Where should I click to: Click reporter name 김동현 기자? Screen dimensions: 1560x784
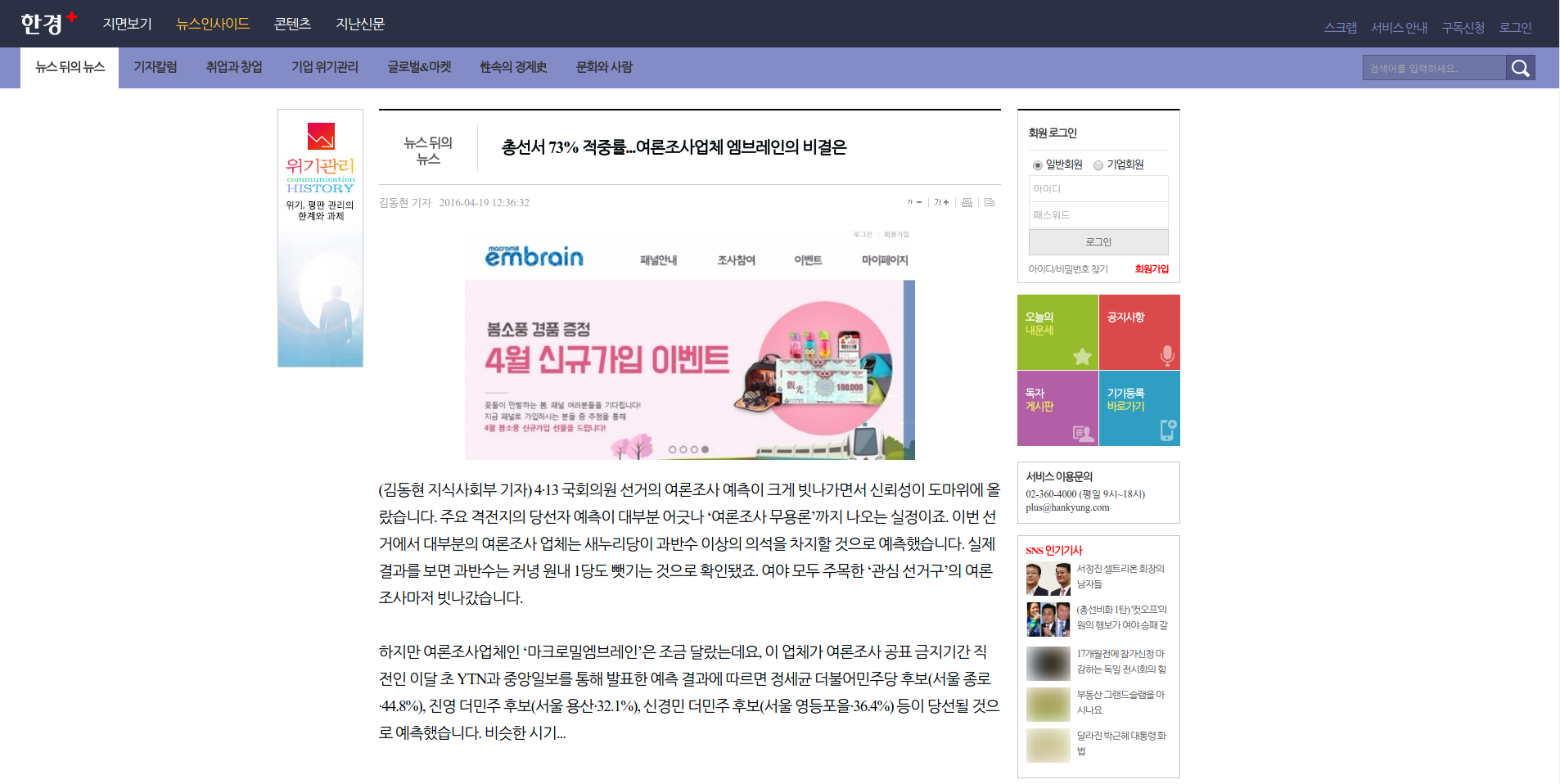[x=405, y=203]
